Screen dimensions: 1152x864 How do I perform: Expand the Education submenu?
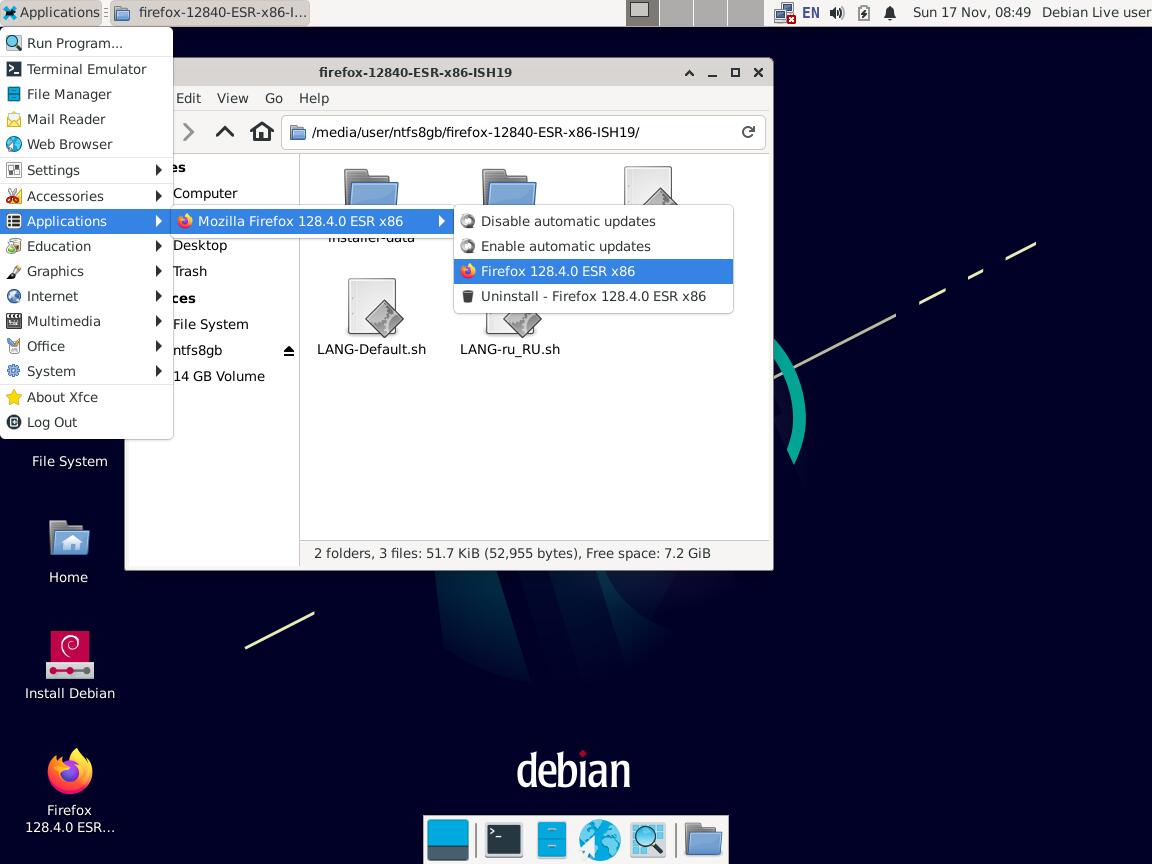87,246
